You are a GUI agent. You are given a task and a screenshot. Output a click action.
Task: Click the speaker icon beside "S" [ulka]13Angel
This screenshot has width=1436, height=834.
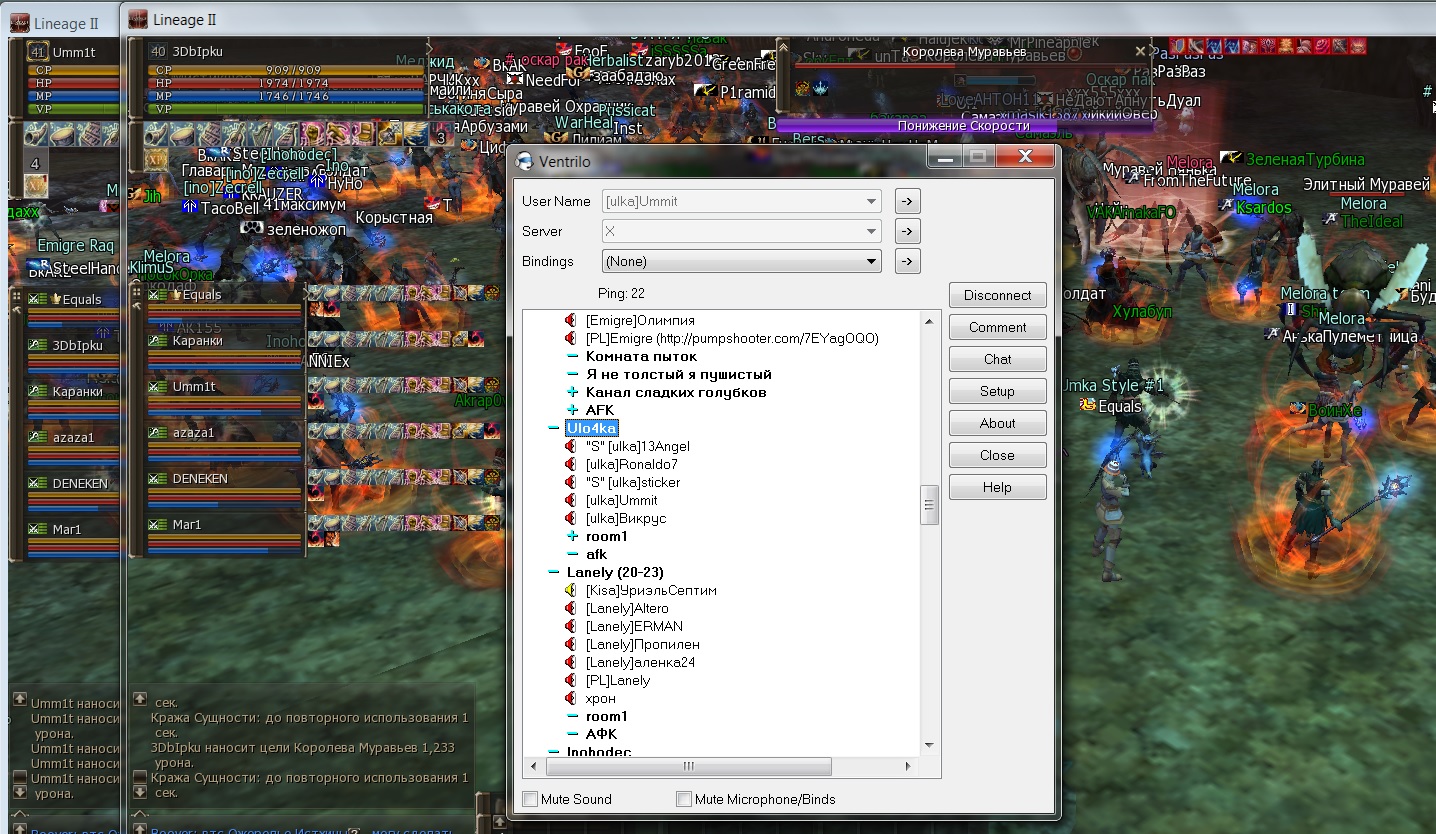(x=571, y=446)
